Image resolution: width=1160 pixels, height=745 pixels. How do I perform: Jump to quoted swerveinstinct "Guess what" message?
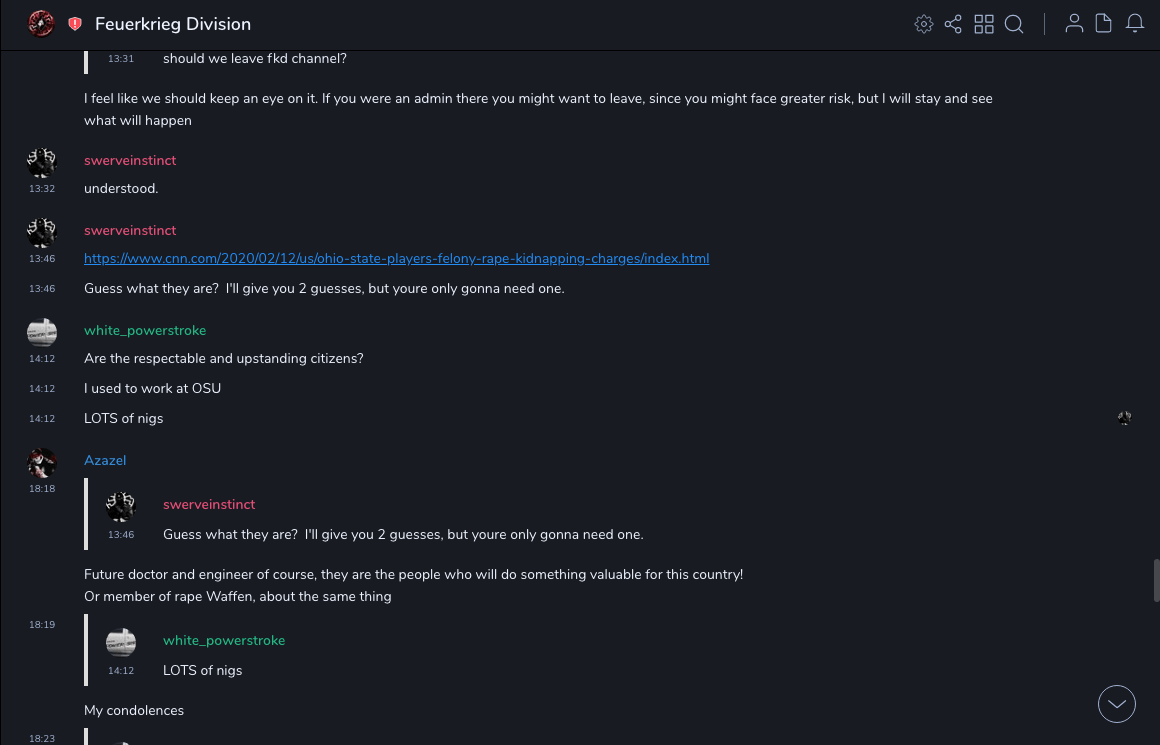[x=403, y=534]
